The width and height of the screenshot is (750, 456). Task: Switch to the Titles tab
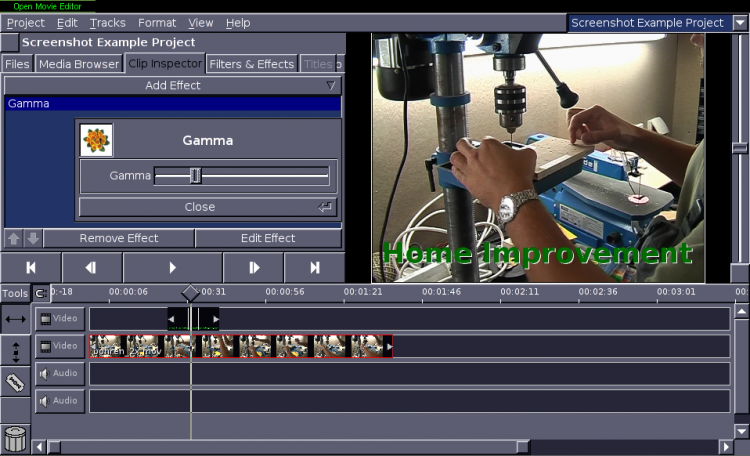318,64
